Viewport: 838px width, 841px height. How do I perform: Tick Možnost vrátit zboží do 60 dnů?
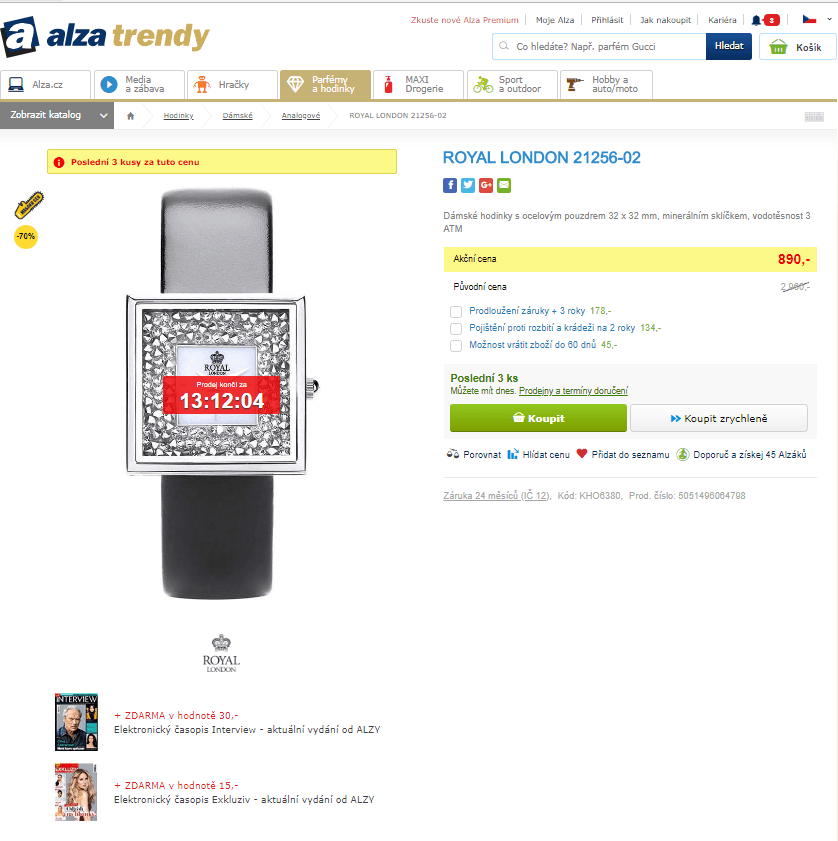coord(456,346)
